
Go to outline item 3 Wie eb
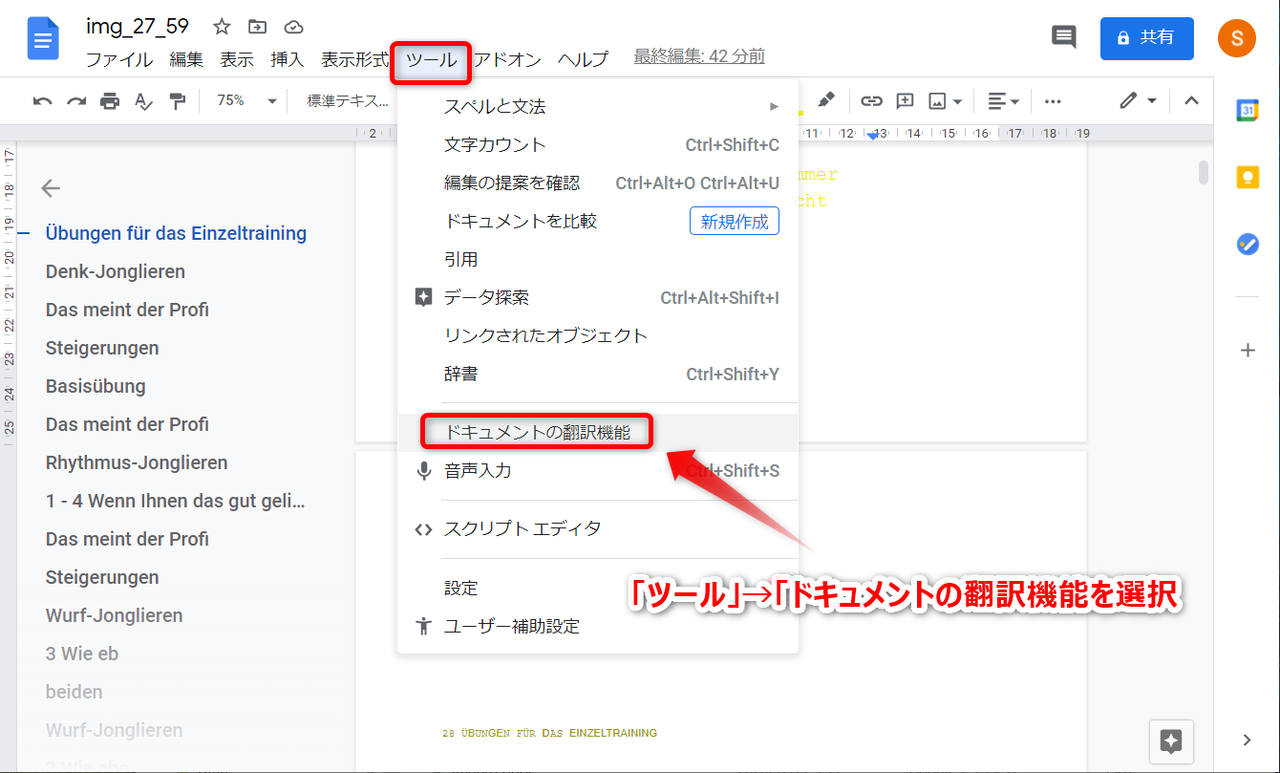coord(82,653)
